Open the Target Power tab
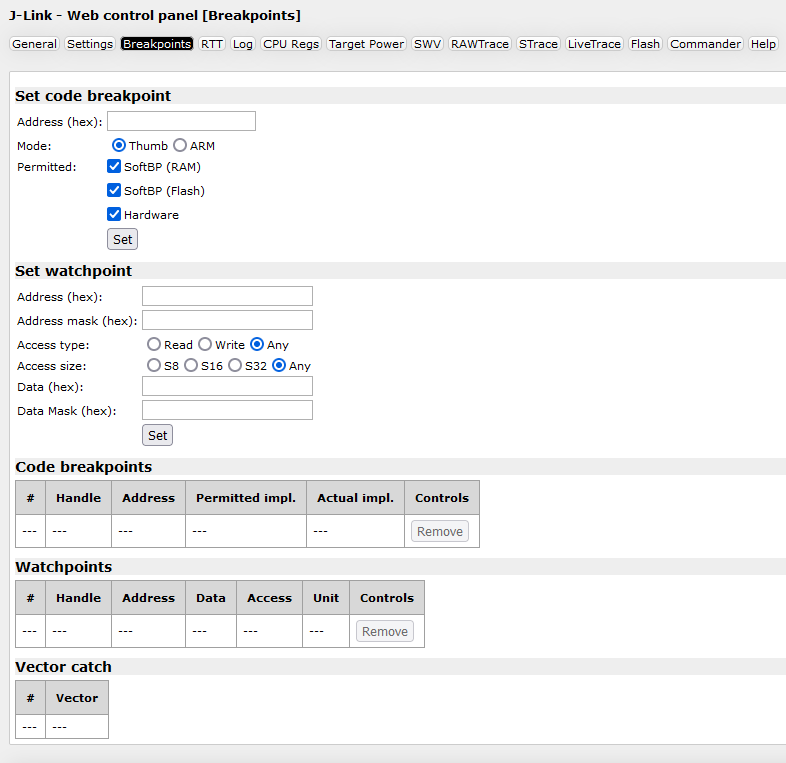The image size is (786, 763). click(366, 44)
